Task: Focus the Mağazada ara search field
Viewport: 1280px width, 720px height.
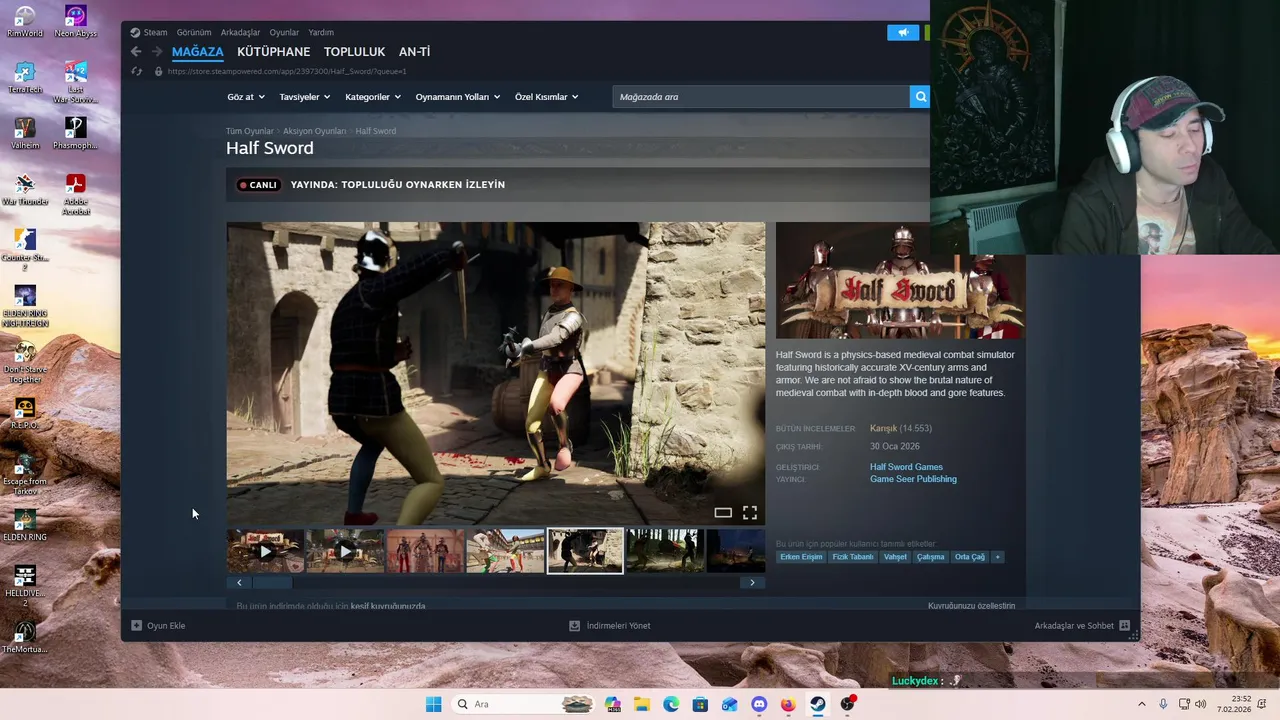Action: coord(761,97)
